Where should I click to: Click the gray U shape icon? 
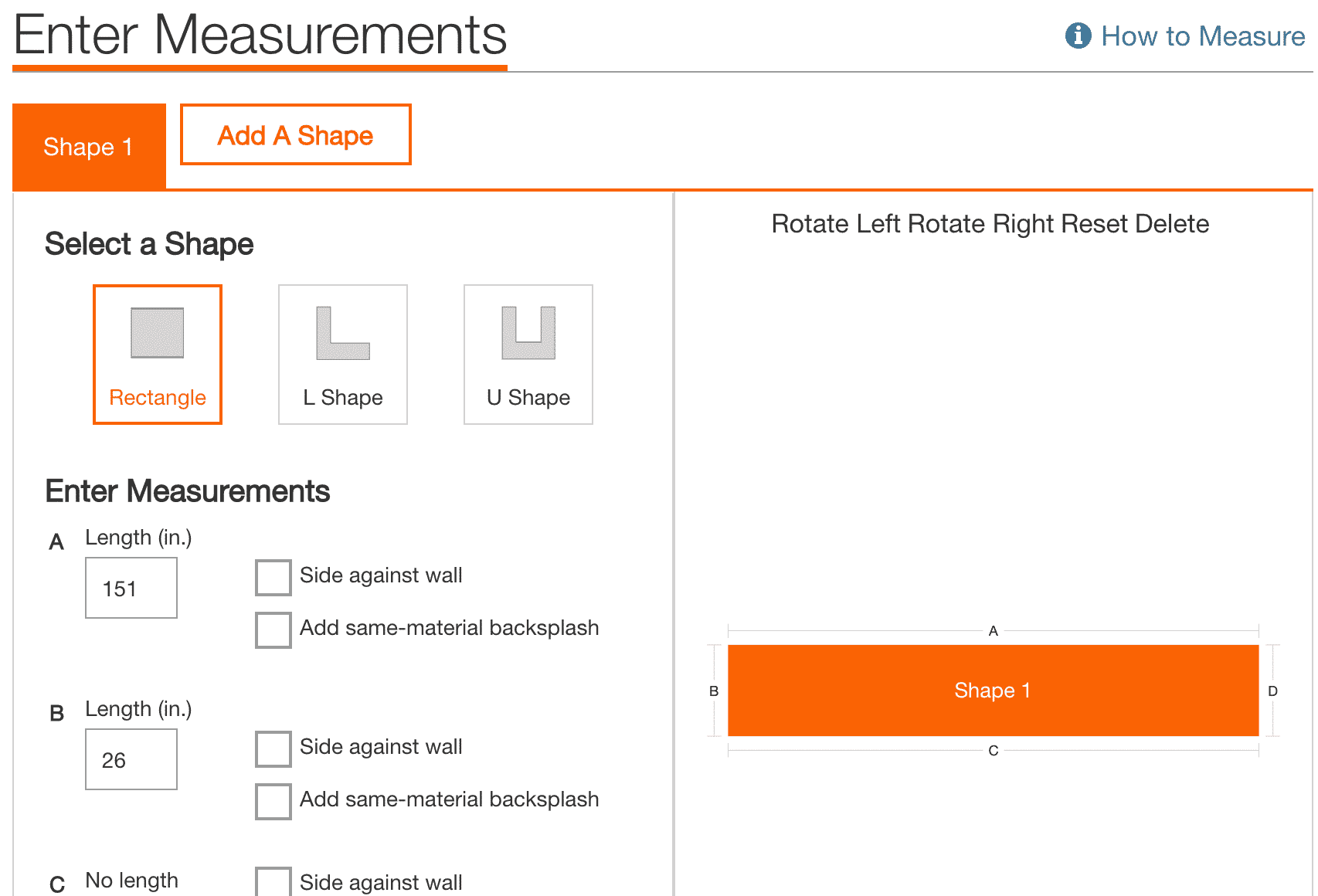pyautogui.click(x=528, y=333)
